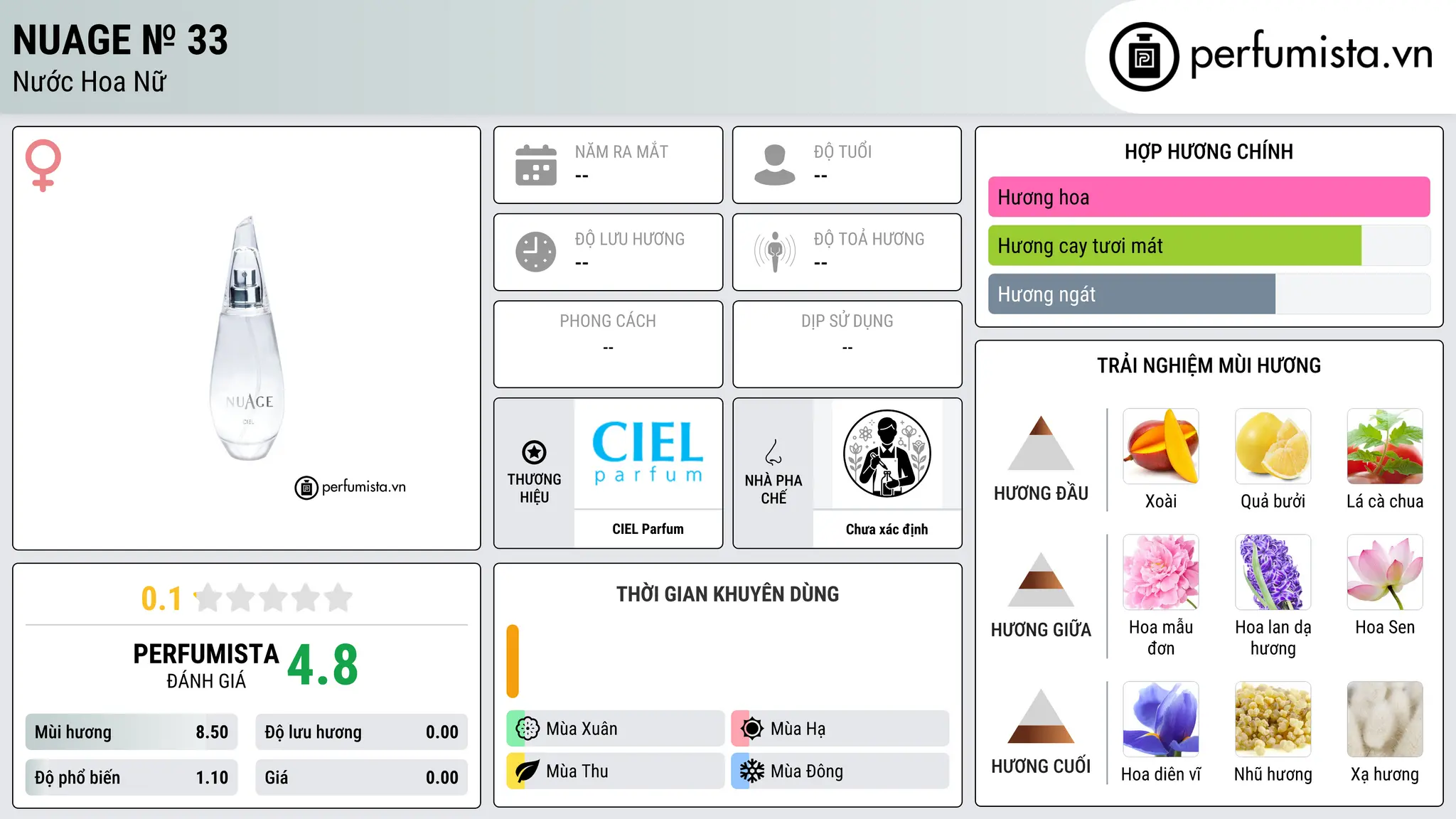Click the star badge icon above Thương hiệu
This screenshot has height=819, width=1456.
click(x=534, y=452)
